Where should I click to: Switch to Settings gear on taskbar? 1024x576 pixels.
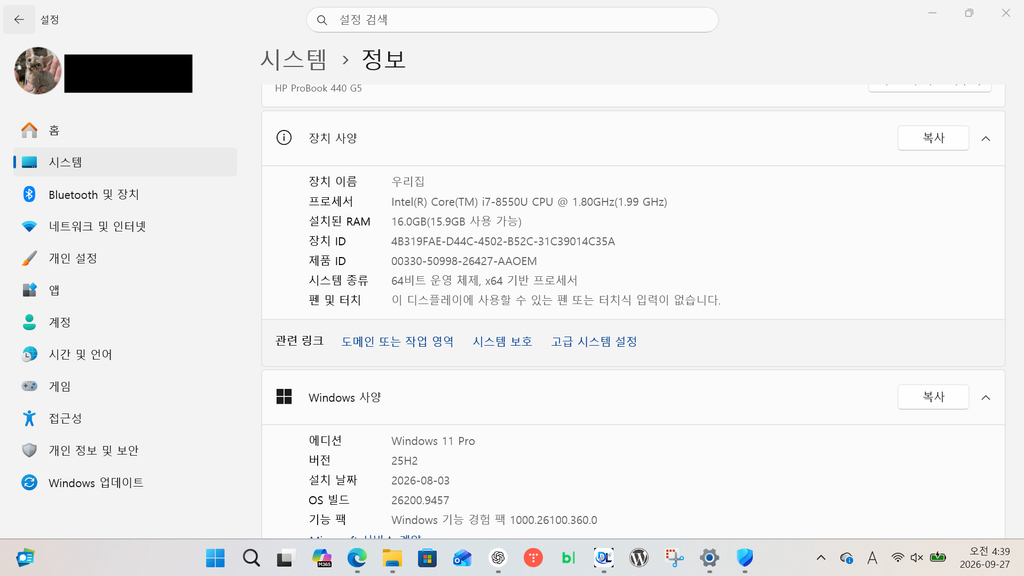709,558
